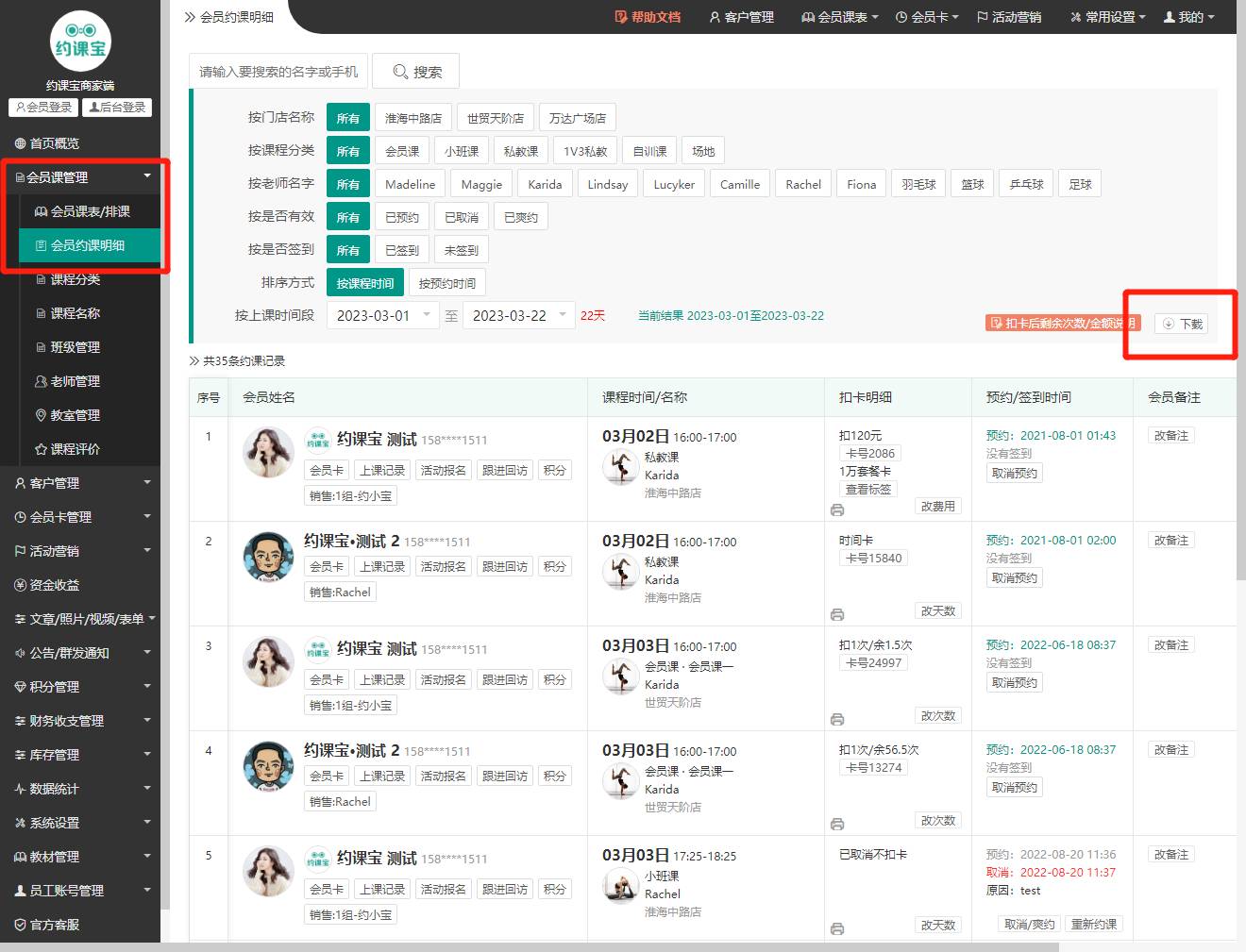Click print icon in row 2
This screenshot has width=1246, height=952.
836,614
